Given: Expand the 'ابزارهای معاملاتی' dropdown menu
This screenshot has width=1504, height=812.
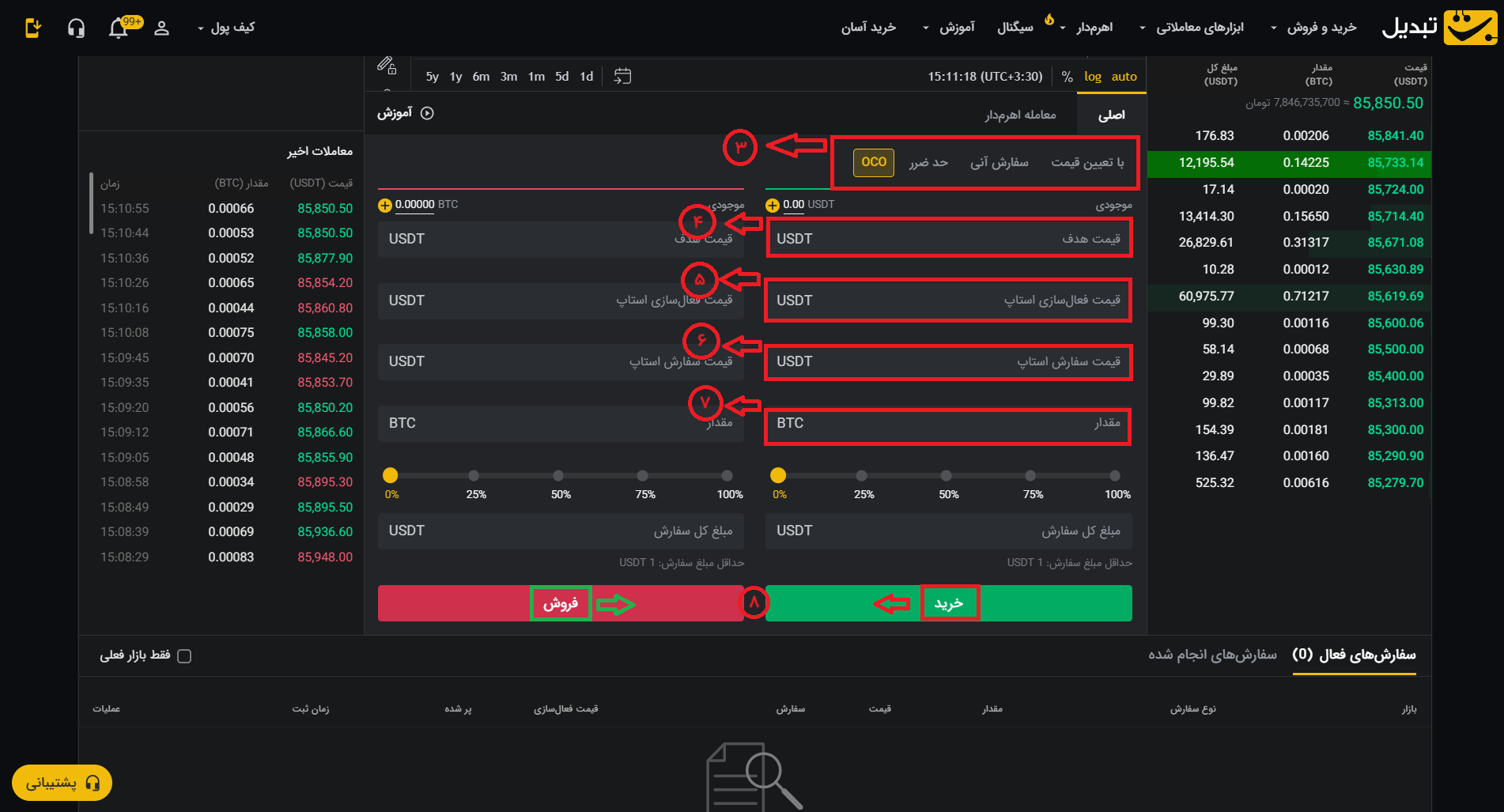Looking at the screenshot, I should pyautogui.click(x=1192, y=28).
